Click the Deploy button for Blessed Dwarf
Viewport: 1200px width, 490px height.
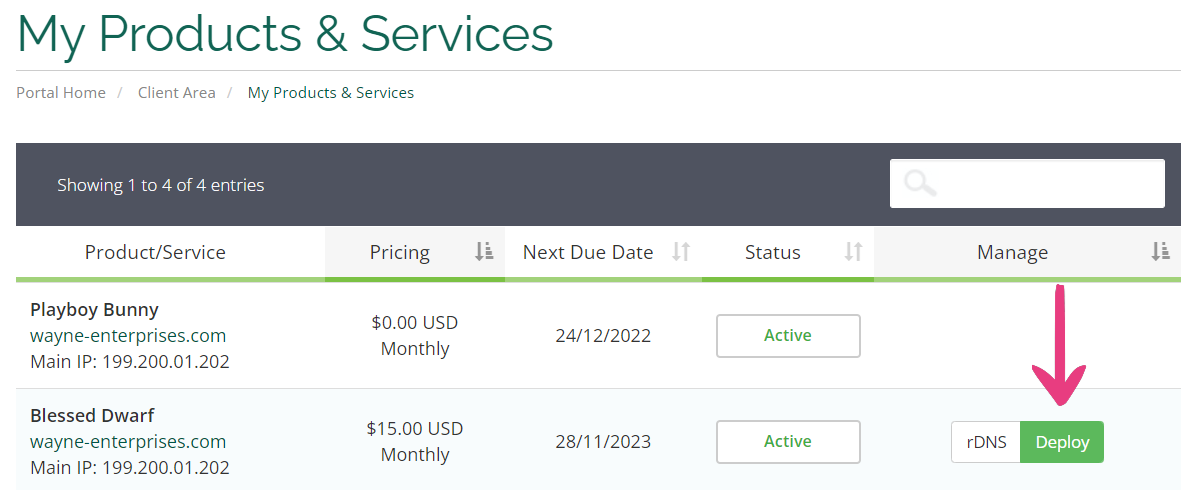(x=1062, y=442)
